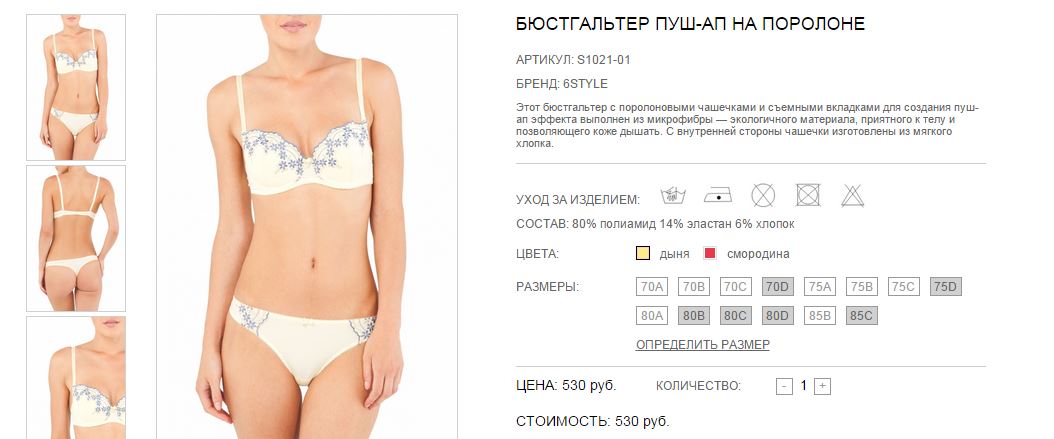Viewport: 1054px width, 439px height.
Task: Select size 85B
Action: click(x=819, y=315)
